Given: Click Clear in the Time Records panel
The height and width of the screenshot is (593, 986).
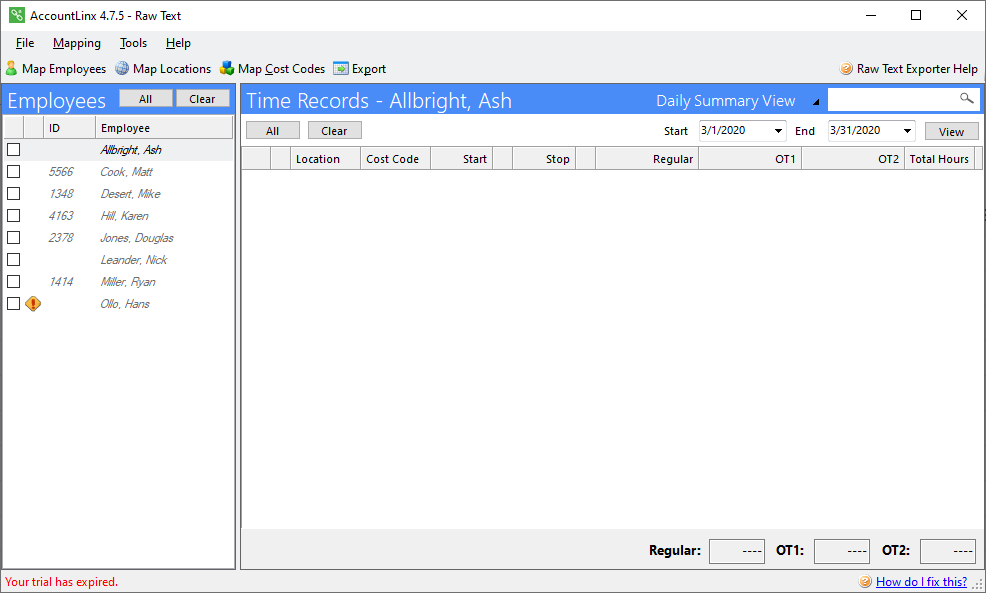Looking at the screenshot, I should coord(334,131).
